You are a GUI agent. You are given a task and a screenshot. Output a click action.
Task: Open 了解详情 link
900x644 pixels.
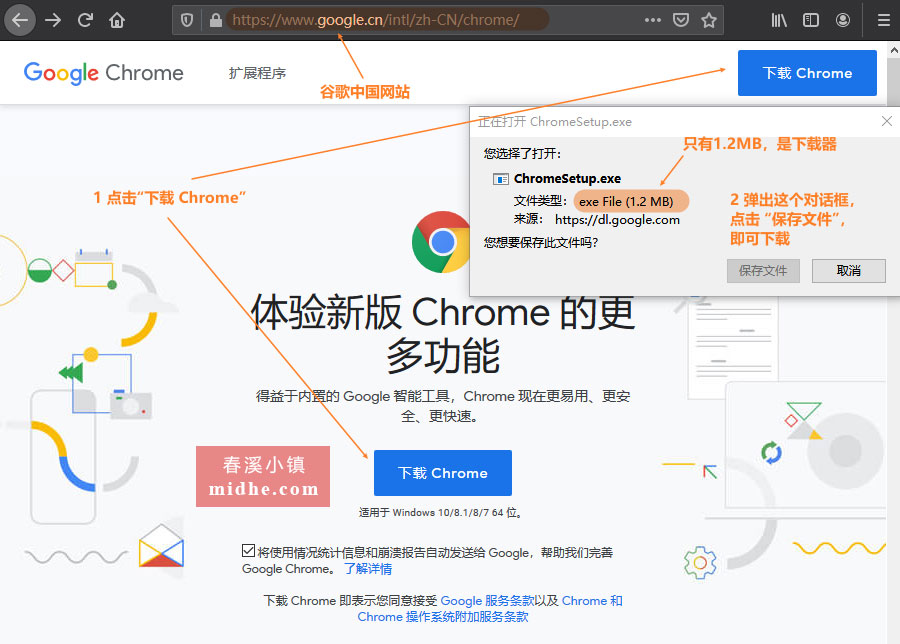pyautogui.click(x=368, y=569)
